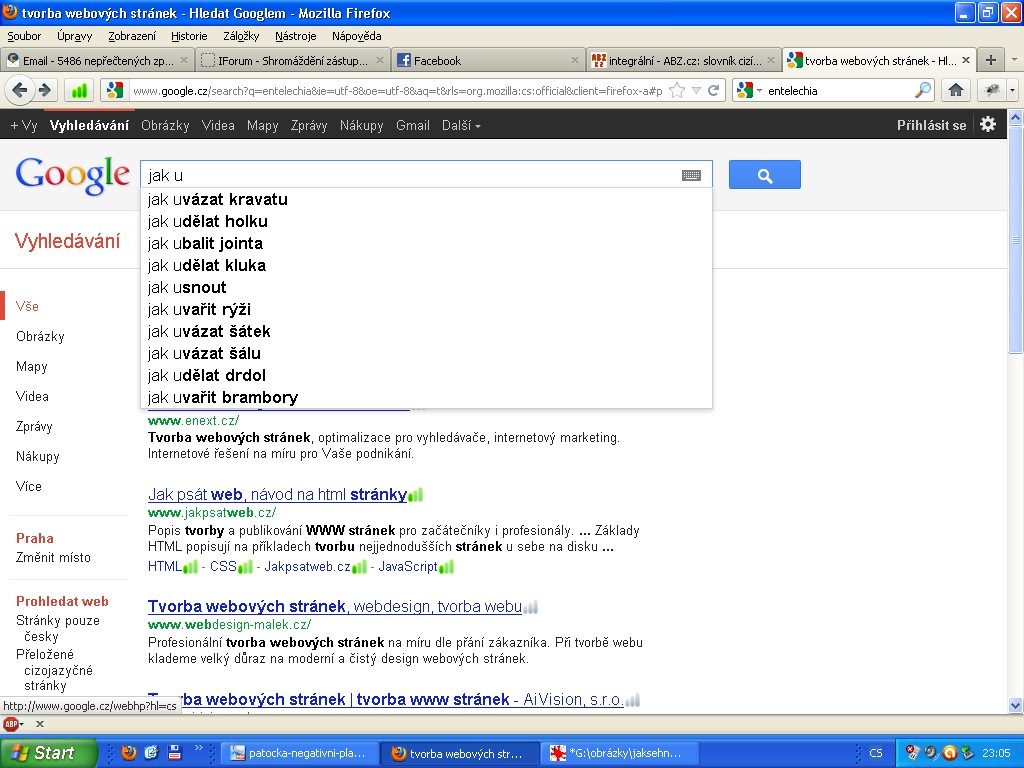Click the Firefox back arrow button

point(20,90)
